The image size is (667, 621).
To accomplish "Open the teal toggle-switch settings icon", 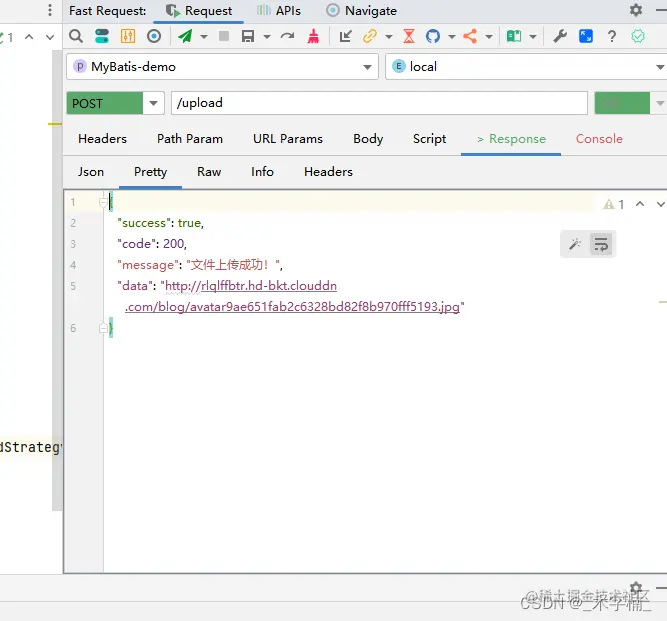I will [102, 36].
